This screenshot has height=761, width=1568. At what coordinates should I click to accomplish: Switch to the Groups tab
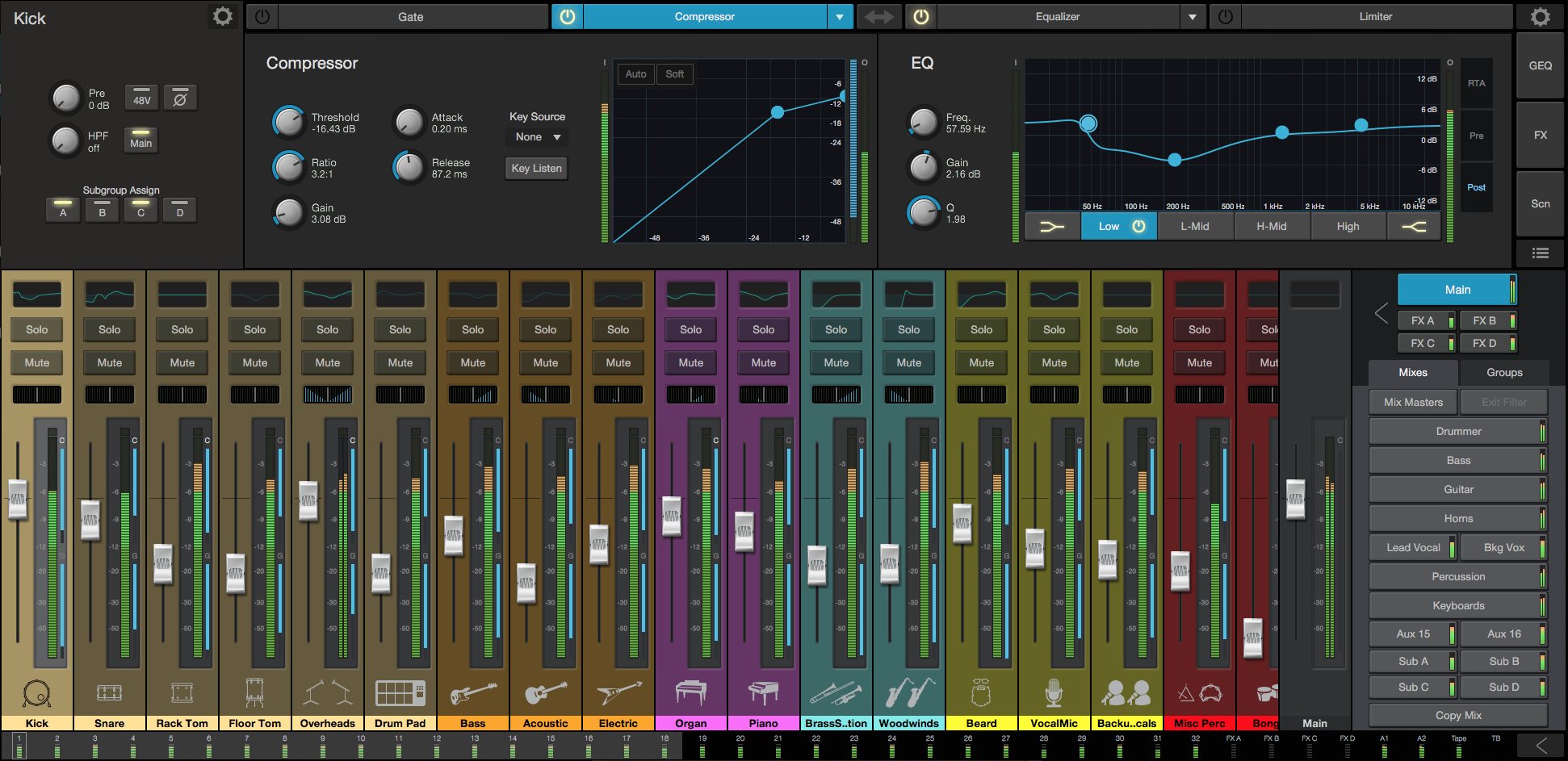[x=1504, y=372]
